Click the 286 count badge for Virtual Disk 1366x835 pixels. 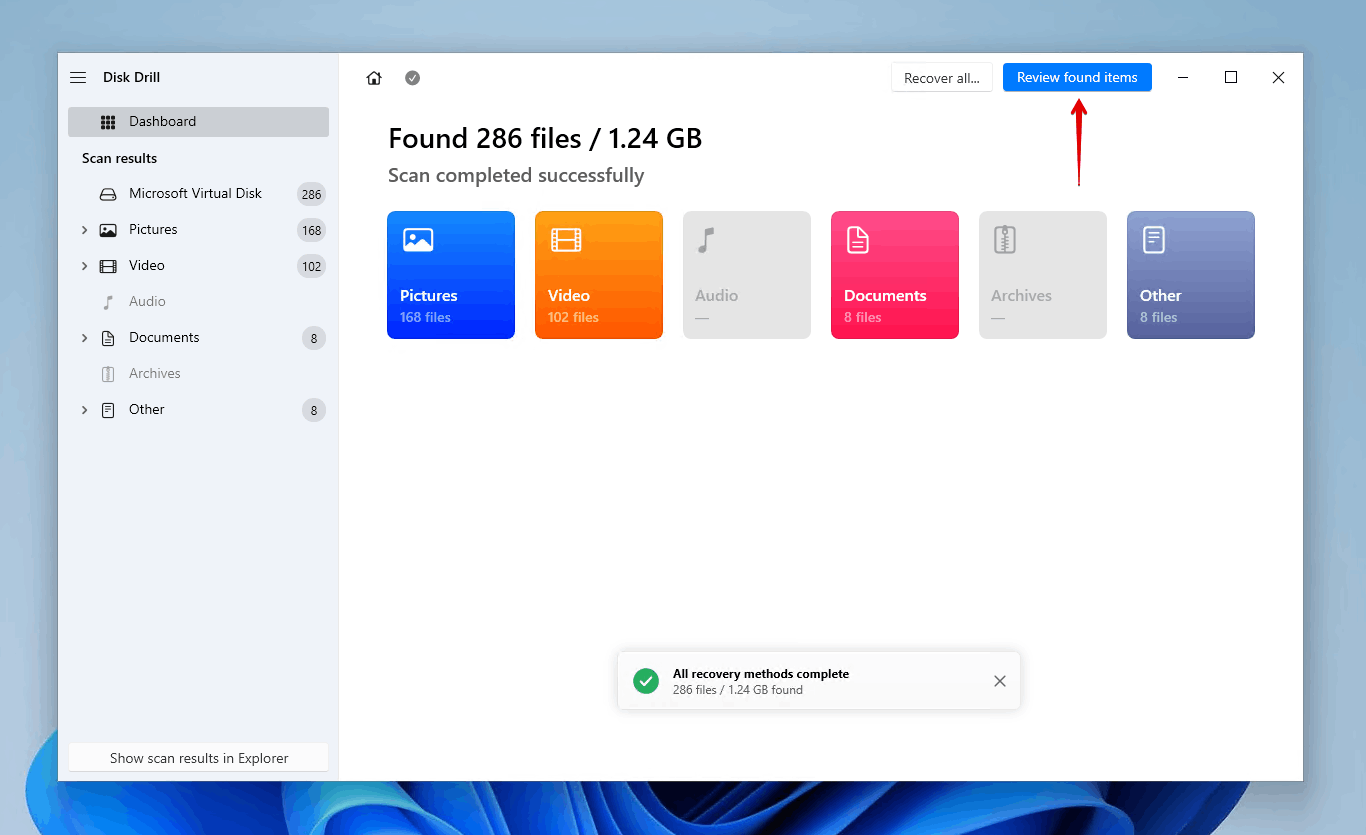[x=312, y=195]
